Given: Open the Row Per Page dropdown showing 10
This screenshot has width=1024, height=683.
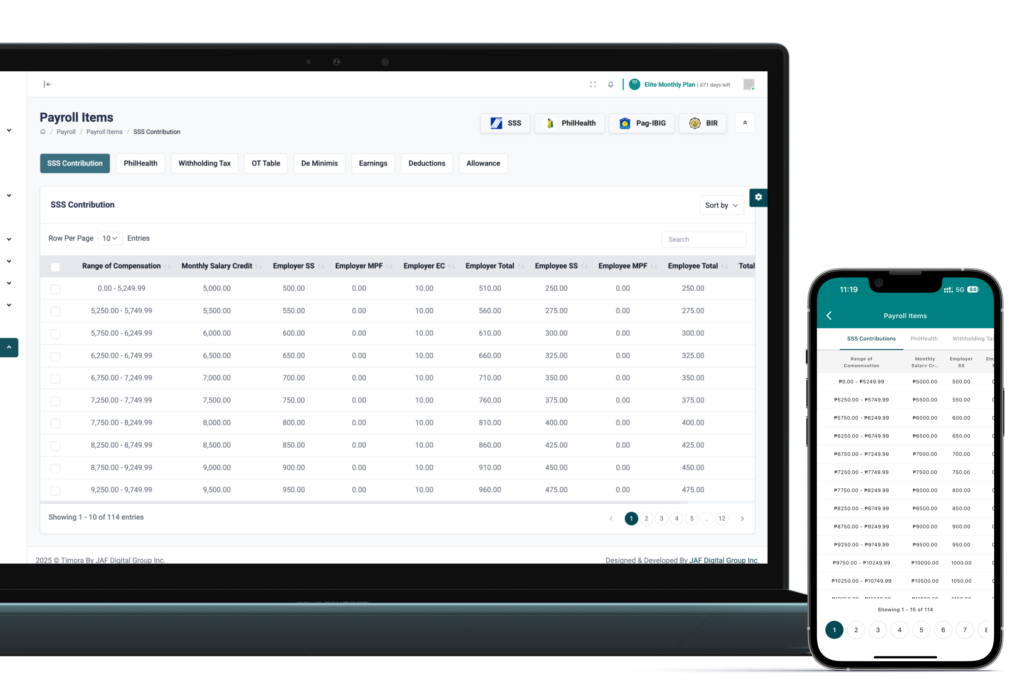Looking at the screenshot, I should pos(110,238).
